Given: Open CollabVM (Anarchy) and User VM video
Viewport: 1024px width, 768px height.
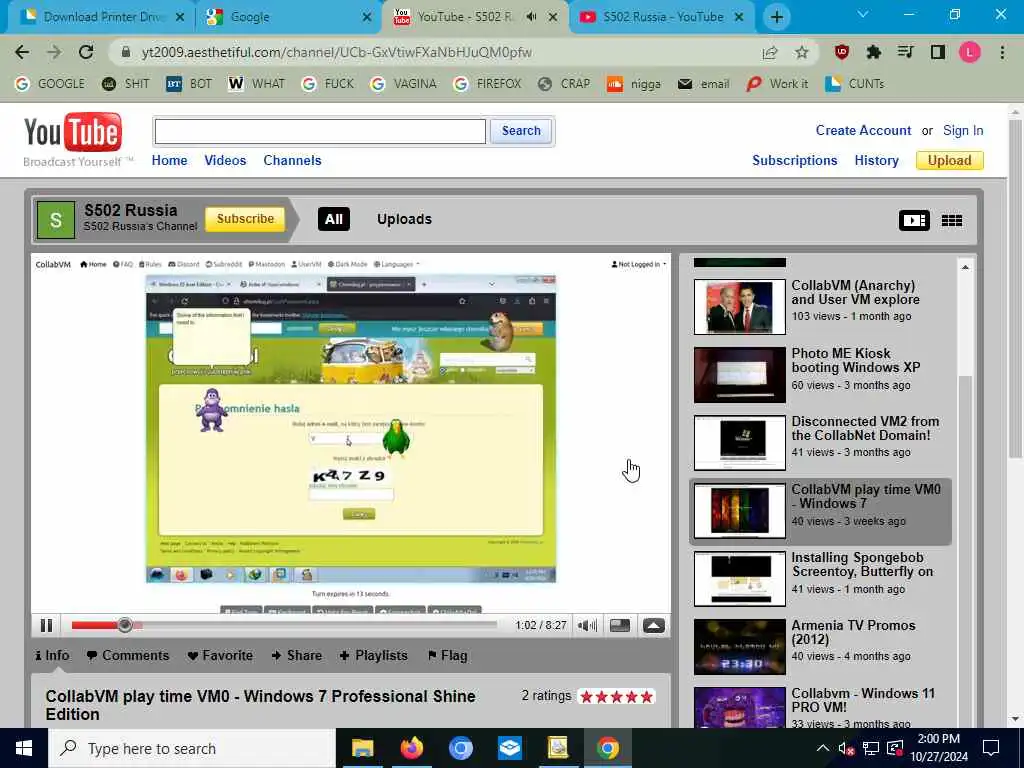Looking at the screenshot, I should pos(822,306).
